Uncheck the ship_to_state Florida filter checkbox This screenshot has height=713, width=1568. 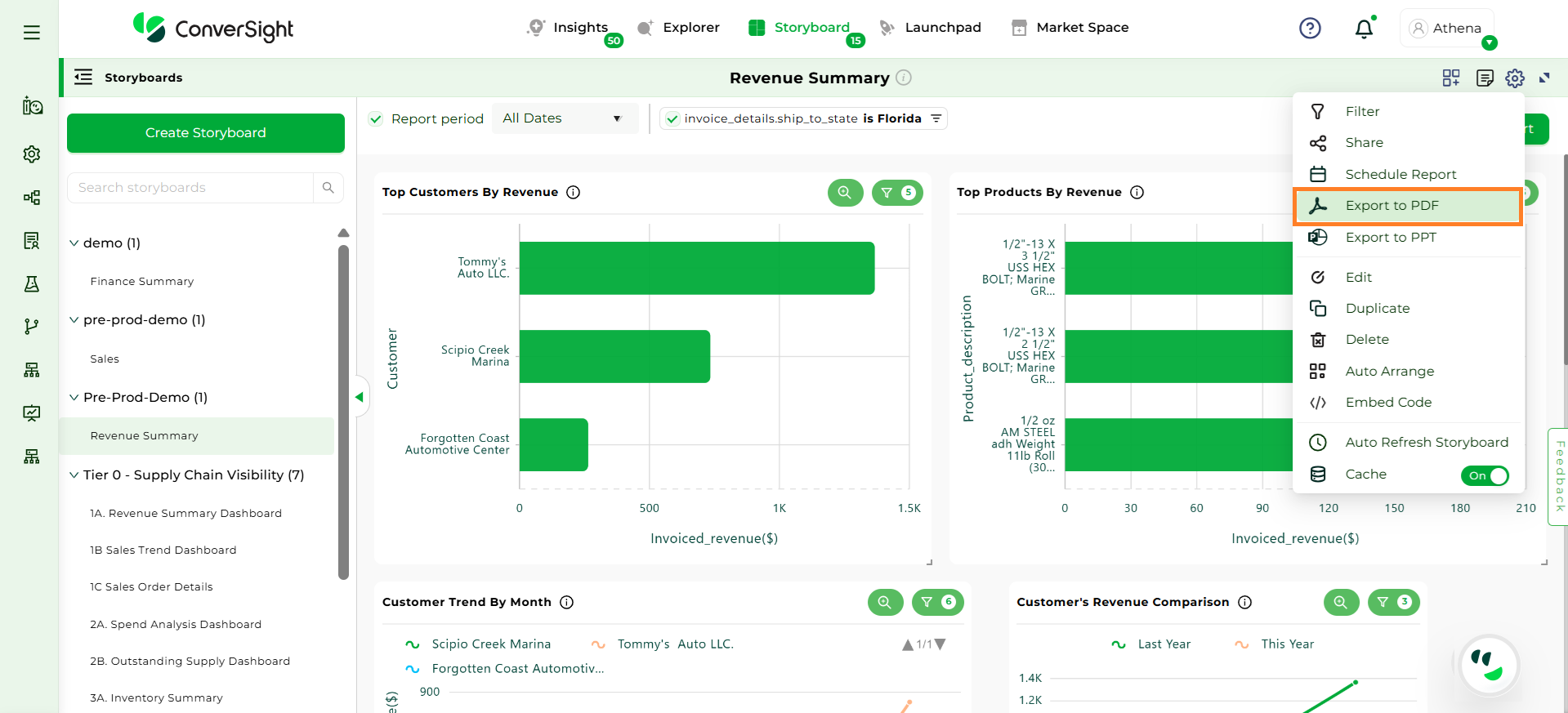click(x=672, y=119)
